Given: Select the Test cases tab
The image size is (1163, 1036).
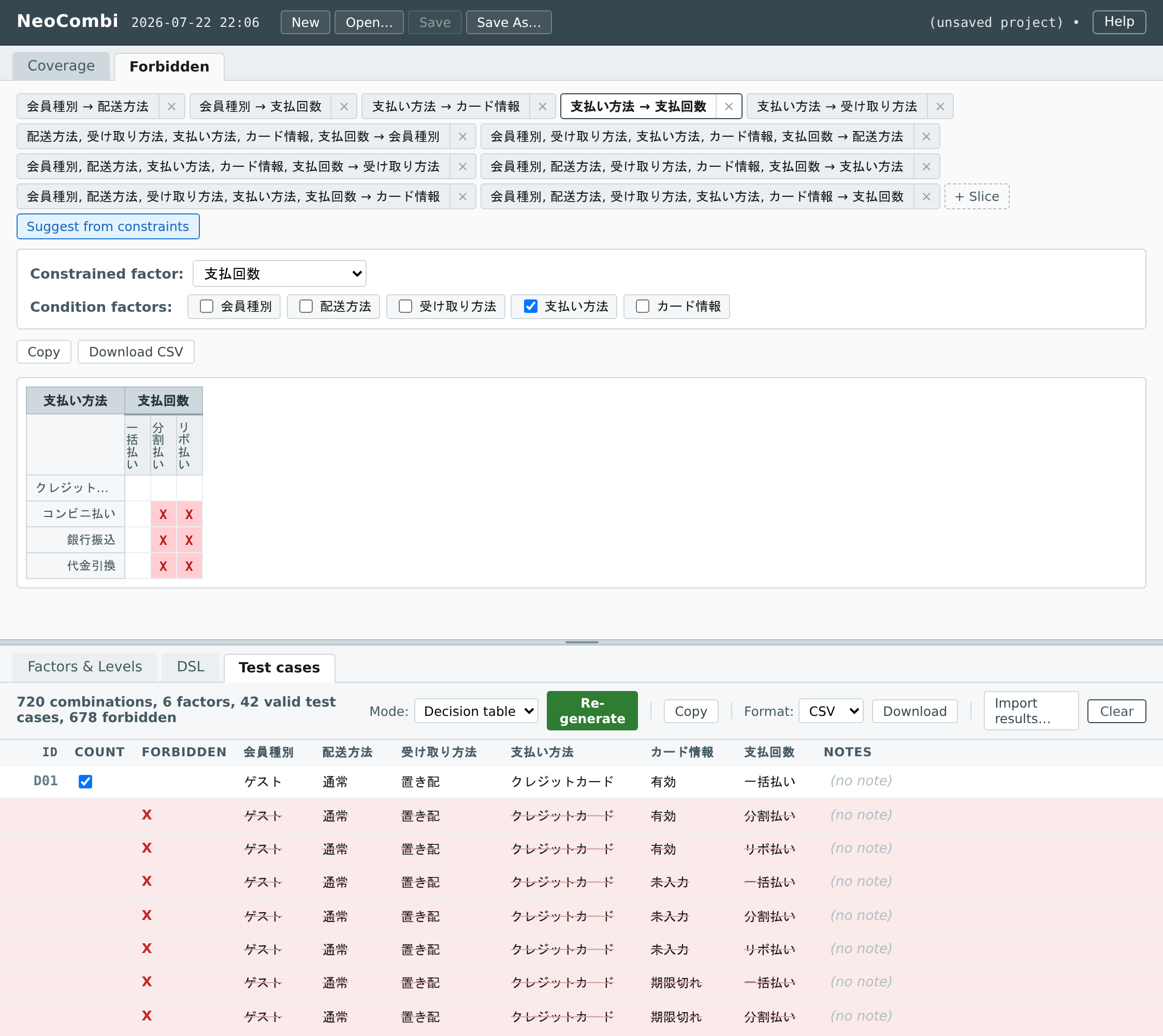Looking at the screenshot, I should (280, 668).
